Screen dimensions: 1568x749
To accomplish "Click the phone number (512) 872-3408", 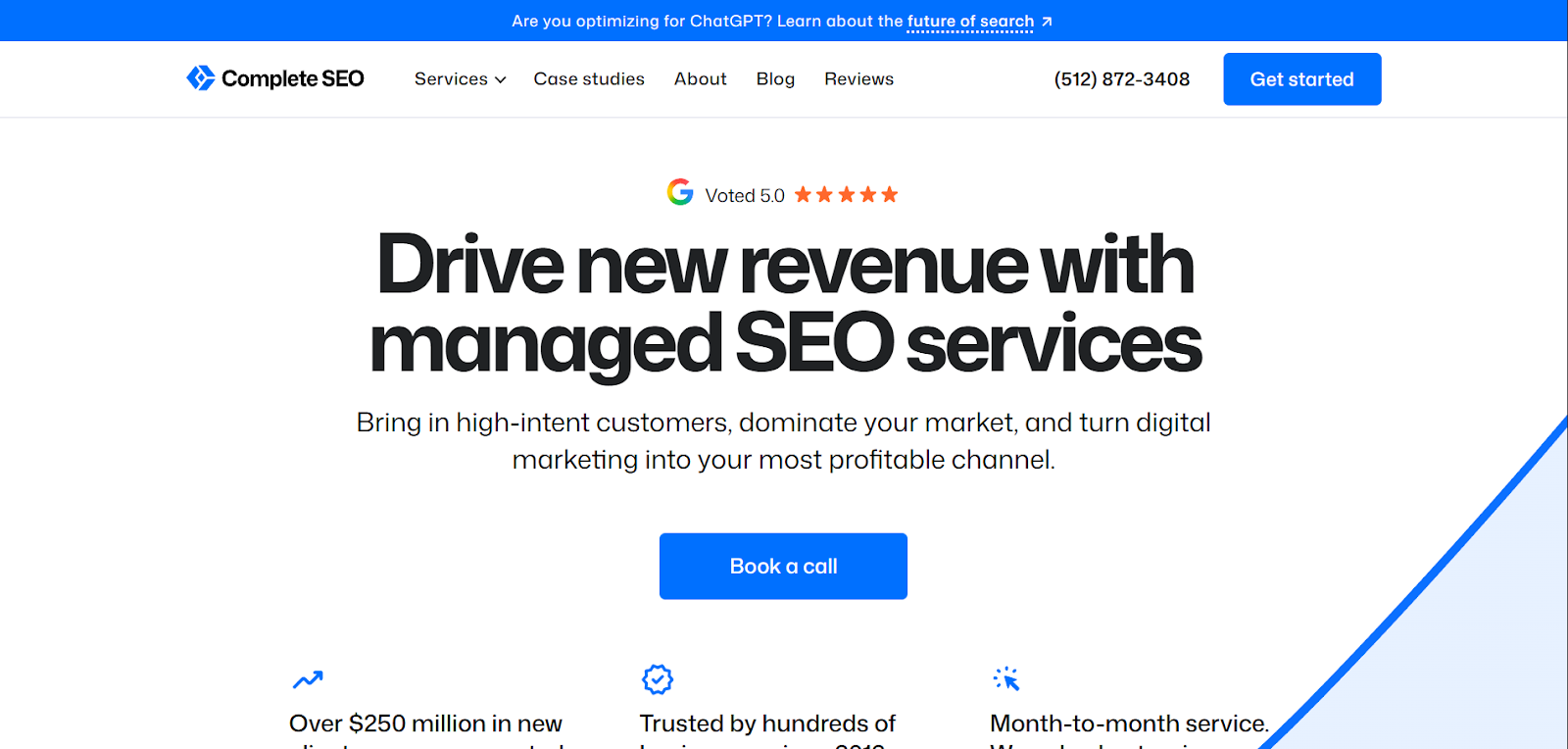I will tap(1121, 78).
